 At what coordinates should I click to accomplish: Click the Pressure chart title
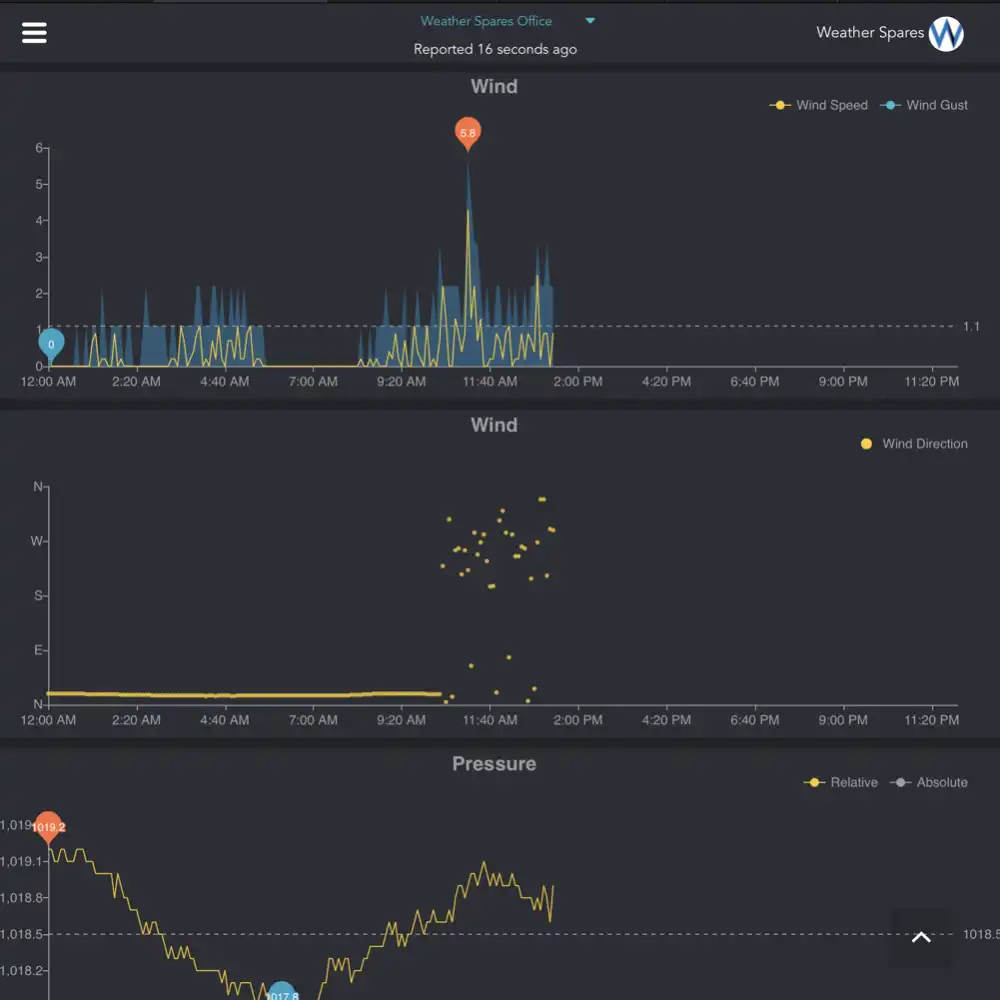[x=494, y=763]
